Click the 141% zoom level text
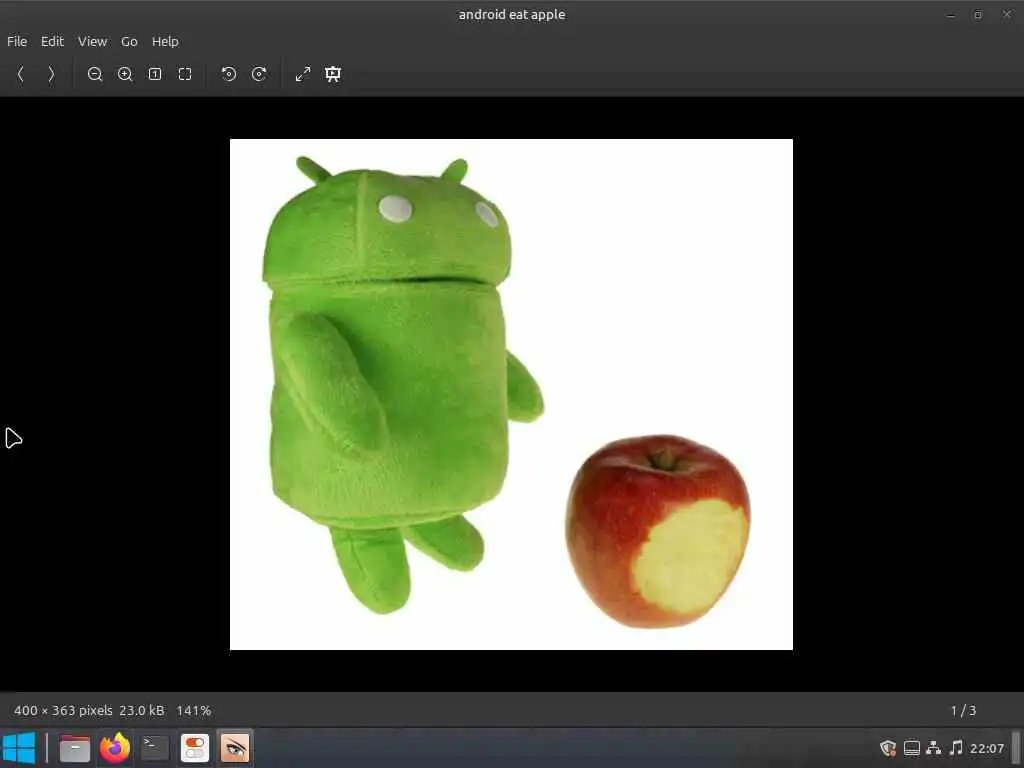The width and height of the screenshot is (1024, 768). (x=193, y=711)
